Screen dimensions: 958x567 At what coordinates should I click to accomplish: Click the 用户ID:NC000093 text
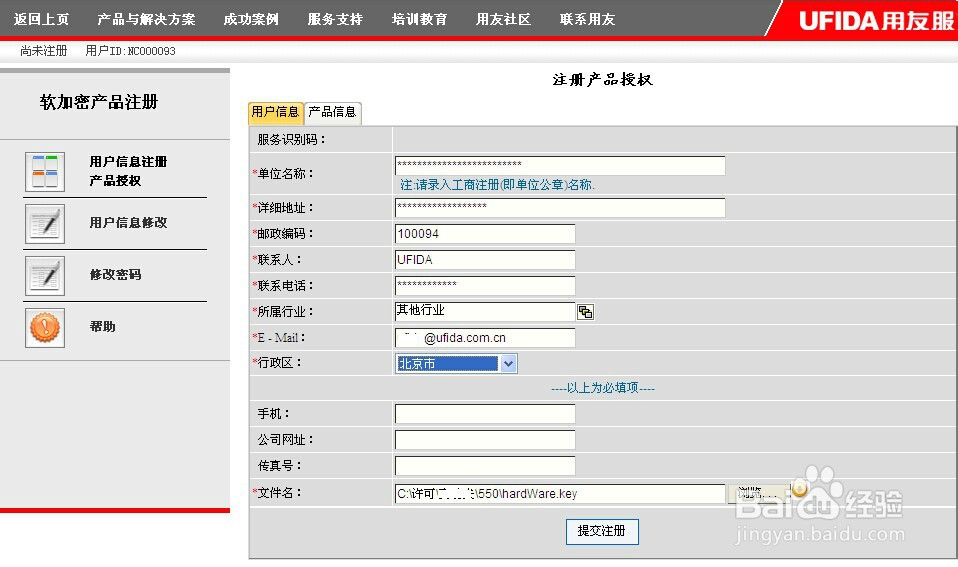coord(130,51)
